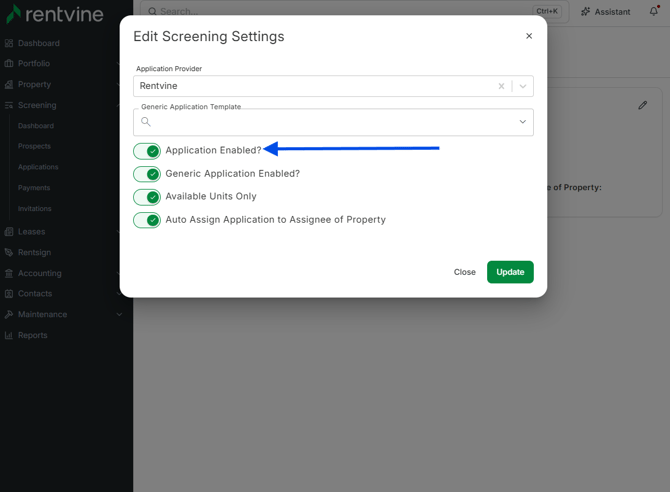Click the Update button
The height and width of the screenshot is (492, 670).
[x=510, y=272]
